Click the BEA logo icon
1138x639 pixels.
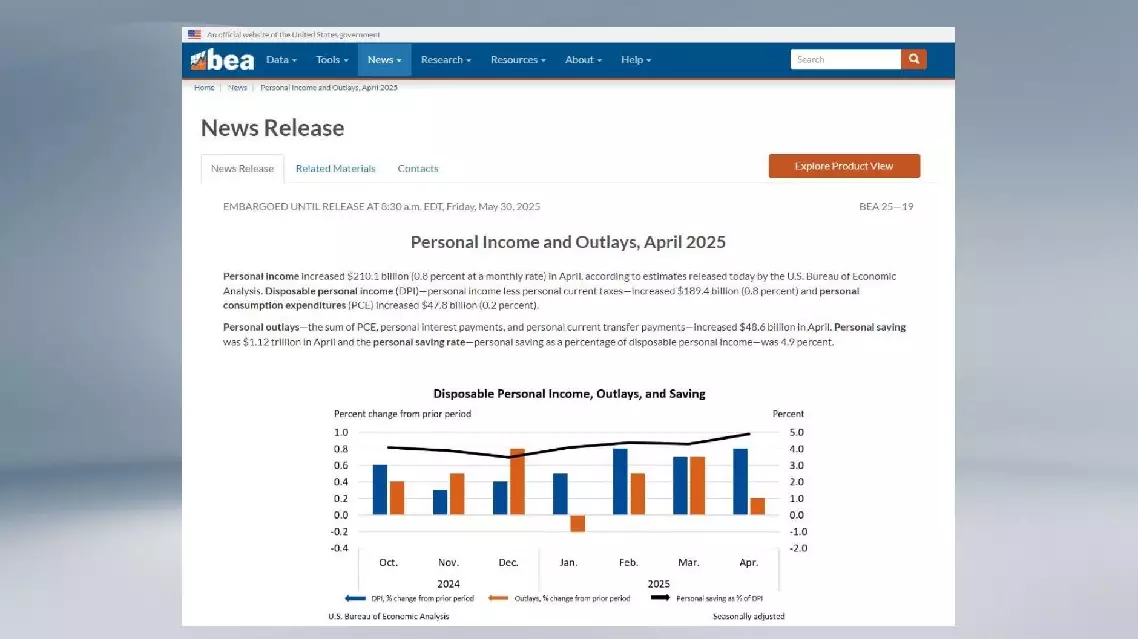(x=222, y=60)
